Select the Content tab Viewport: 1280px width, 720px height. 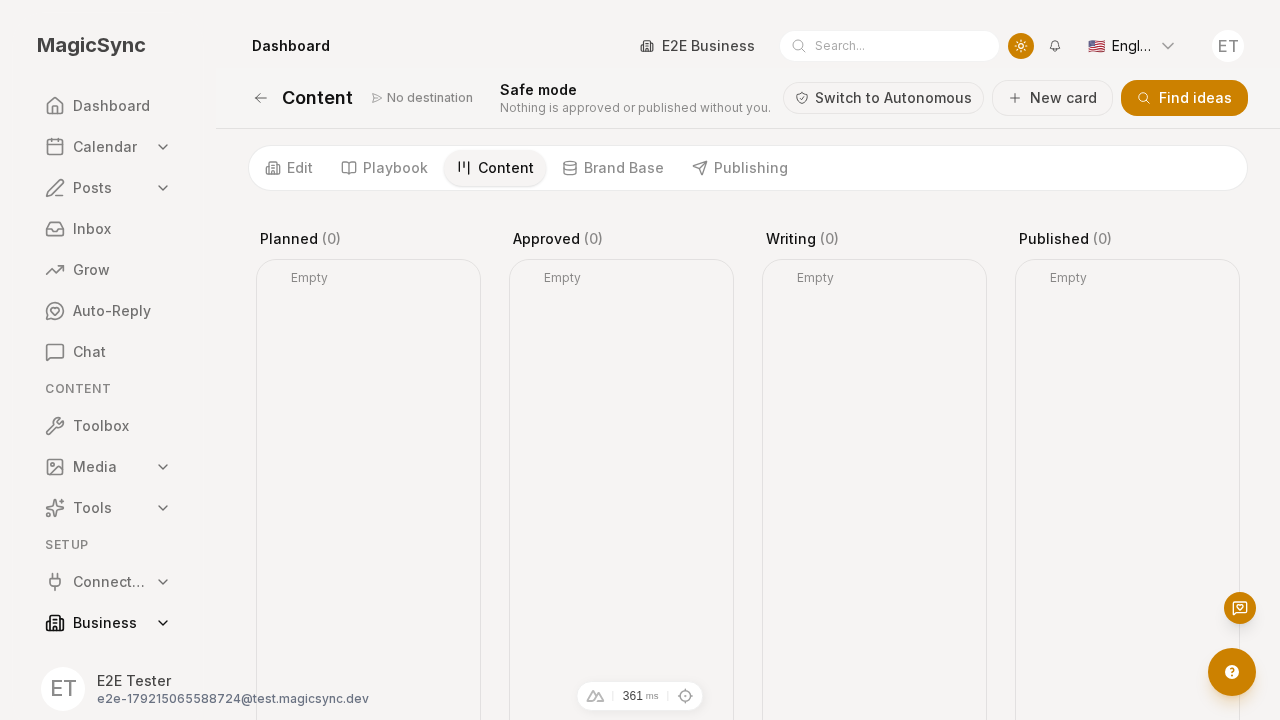tap(495, 168)
